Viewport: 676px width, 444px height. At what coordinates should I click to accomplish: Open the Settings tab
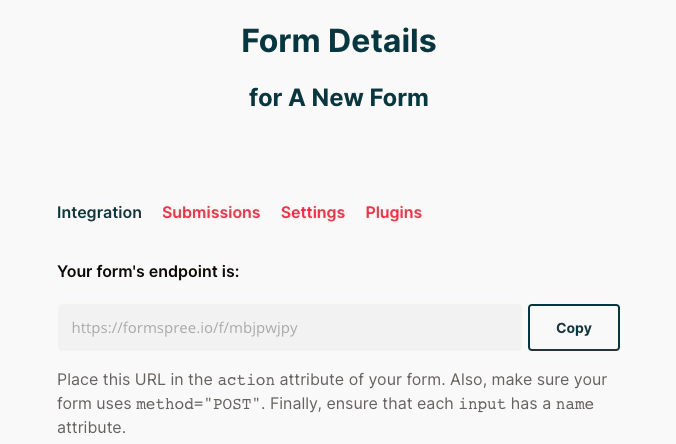[x=313, y=212]
